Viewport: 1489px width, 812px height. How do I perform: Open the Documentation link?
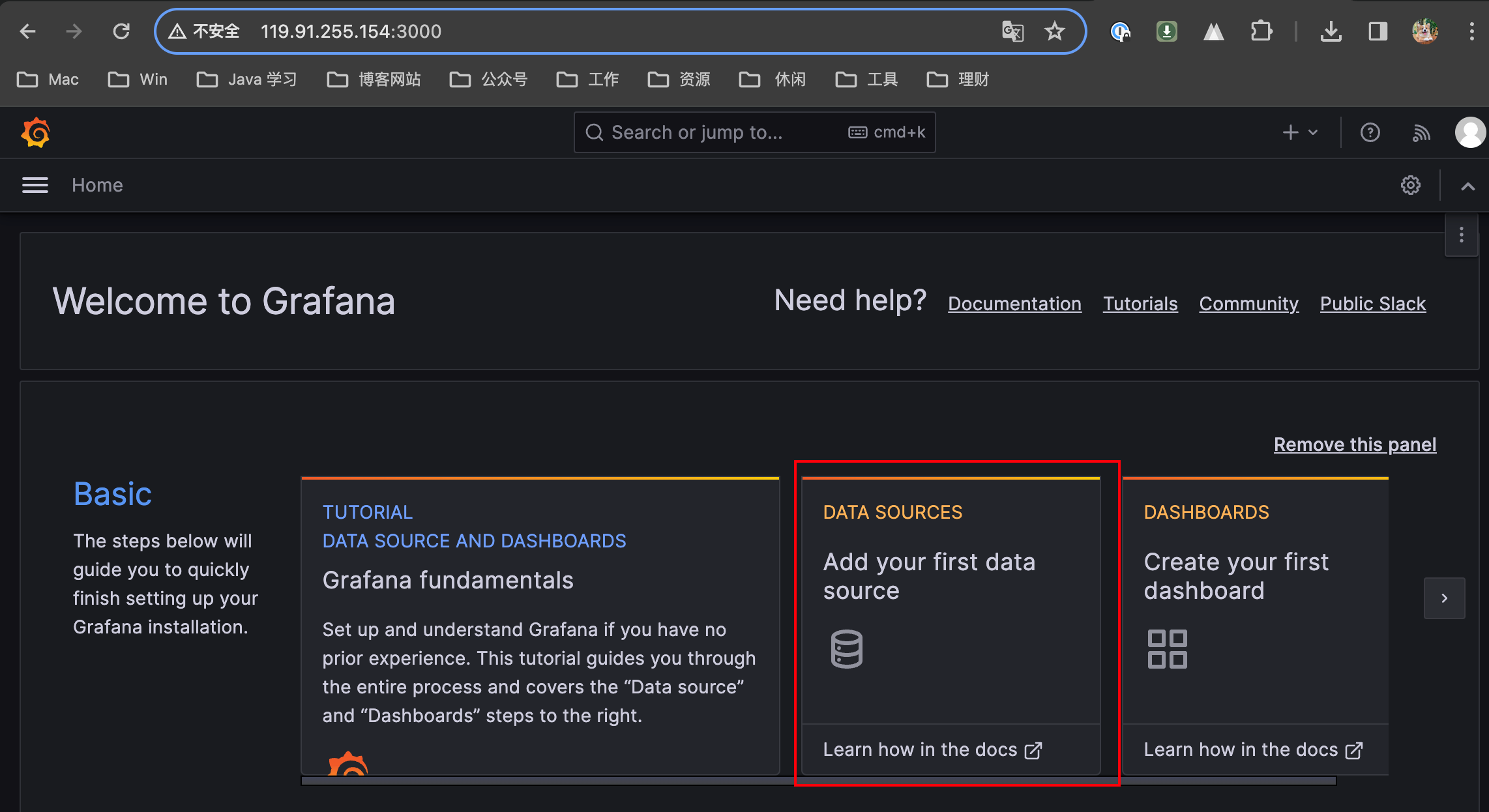[x=1014, y=304]
